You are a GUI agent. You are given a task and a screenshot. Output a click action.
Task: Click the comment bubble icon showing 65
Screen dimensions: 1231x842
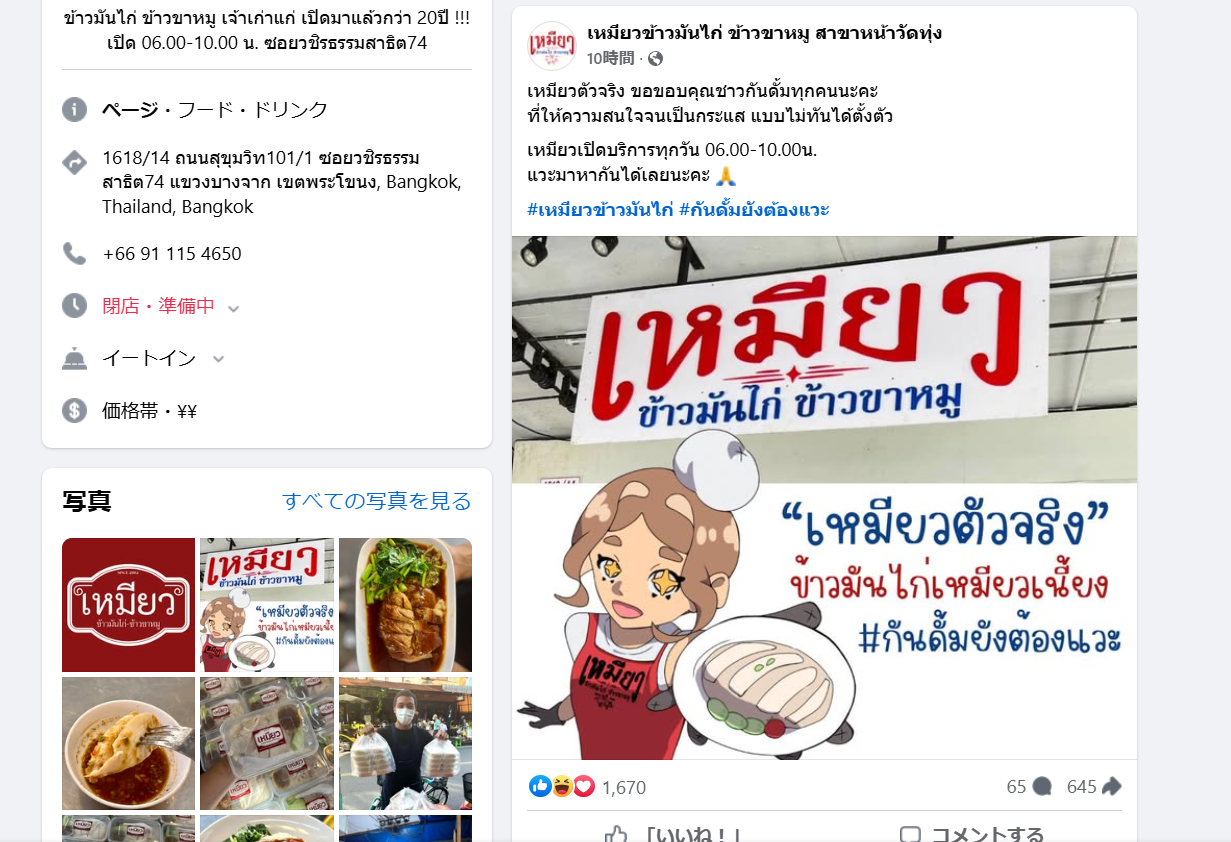pos(1042,787)
